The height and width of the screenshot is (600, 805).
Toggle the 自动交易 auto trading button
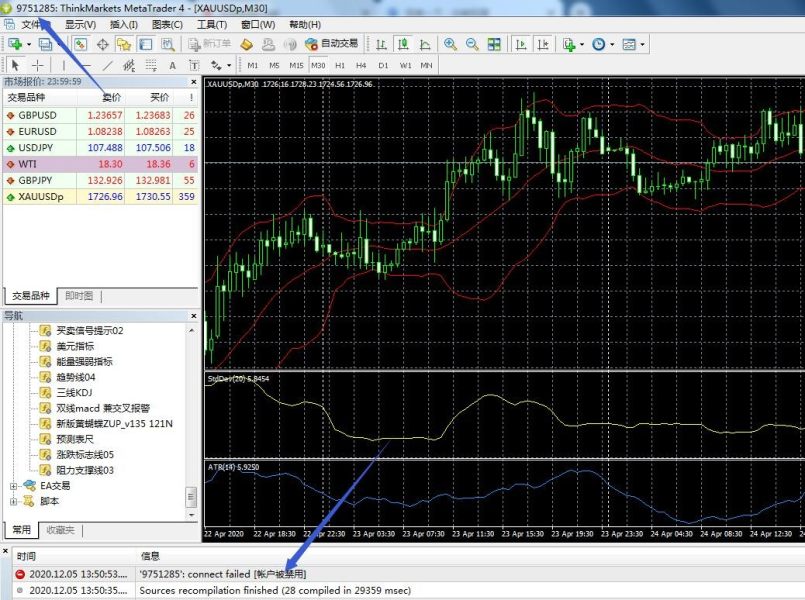click(332, 44)
